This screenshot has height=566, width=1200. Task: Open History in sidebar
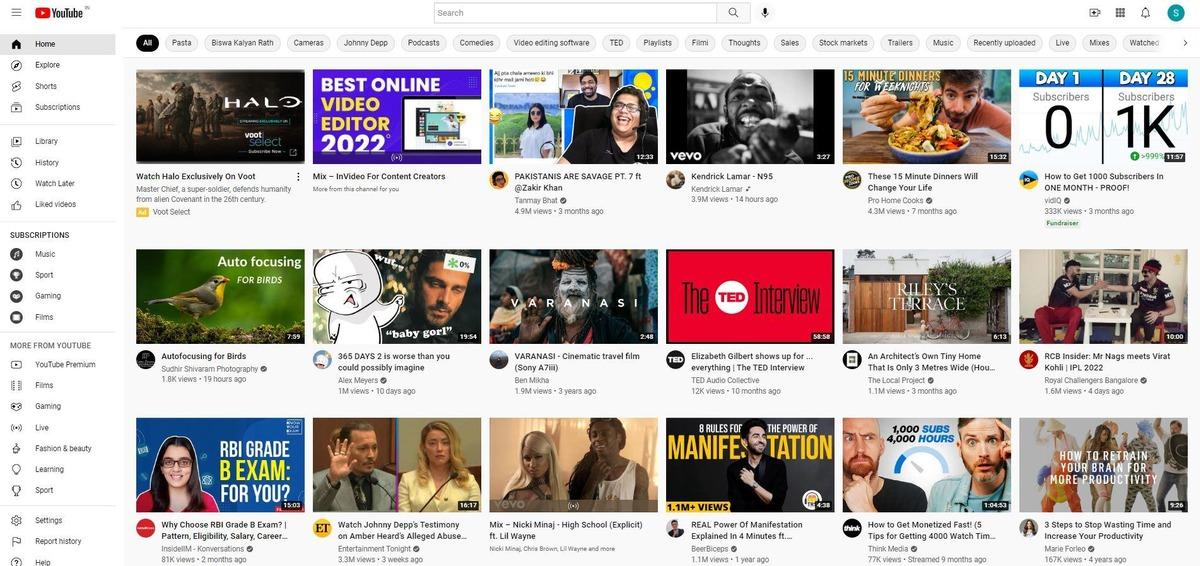click(x=58, y=162)
